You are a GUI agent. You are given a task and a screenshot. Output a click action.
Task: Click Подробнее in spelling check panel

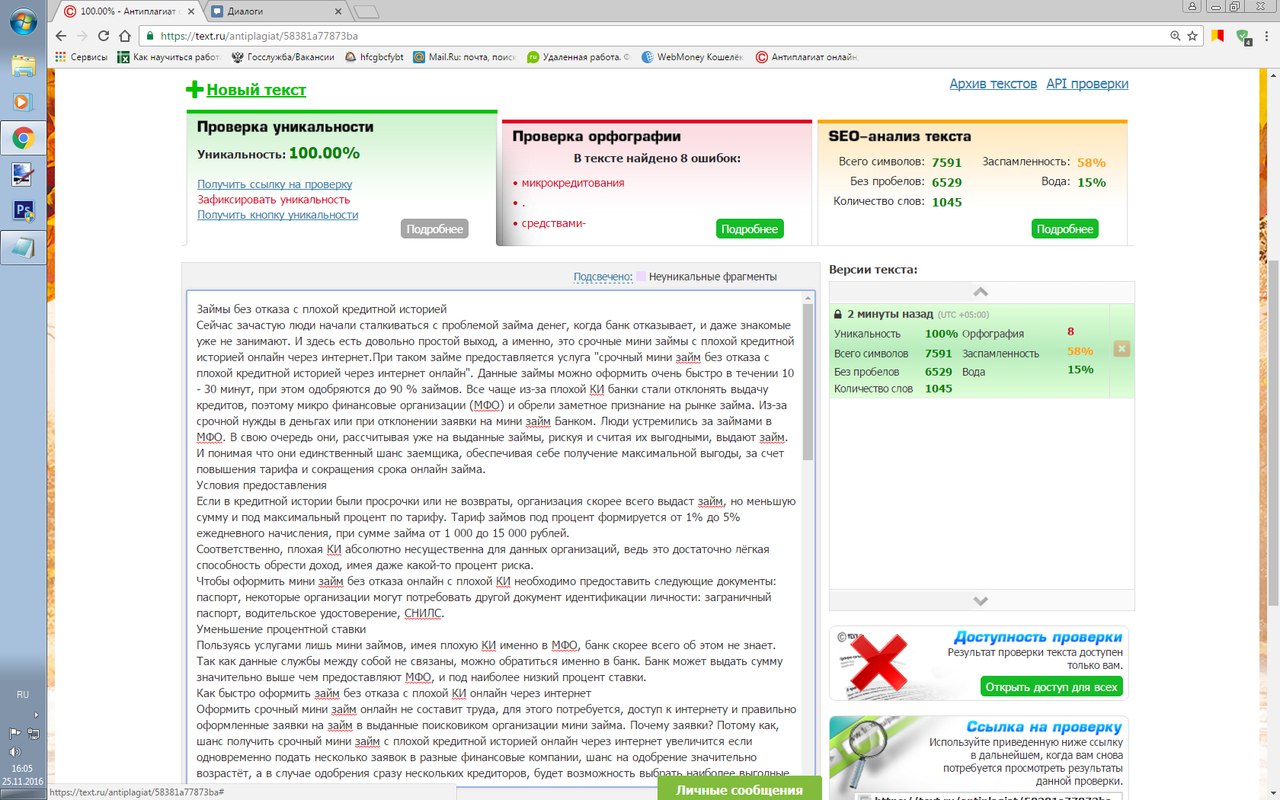(750, 229)
